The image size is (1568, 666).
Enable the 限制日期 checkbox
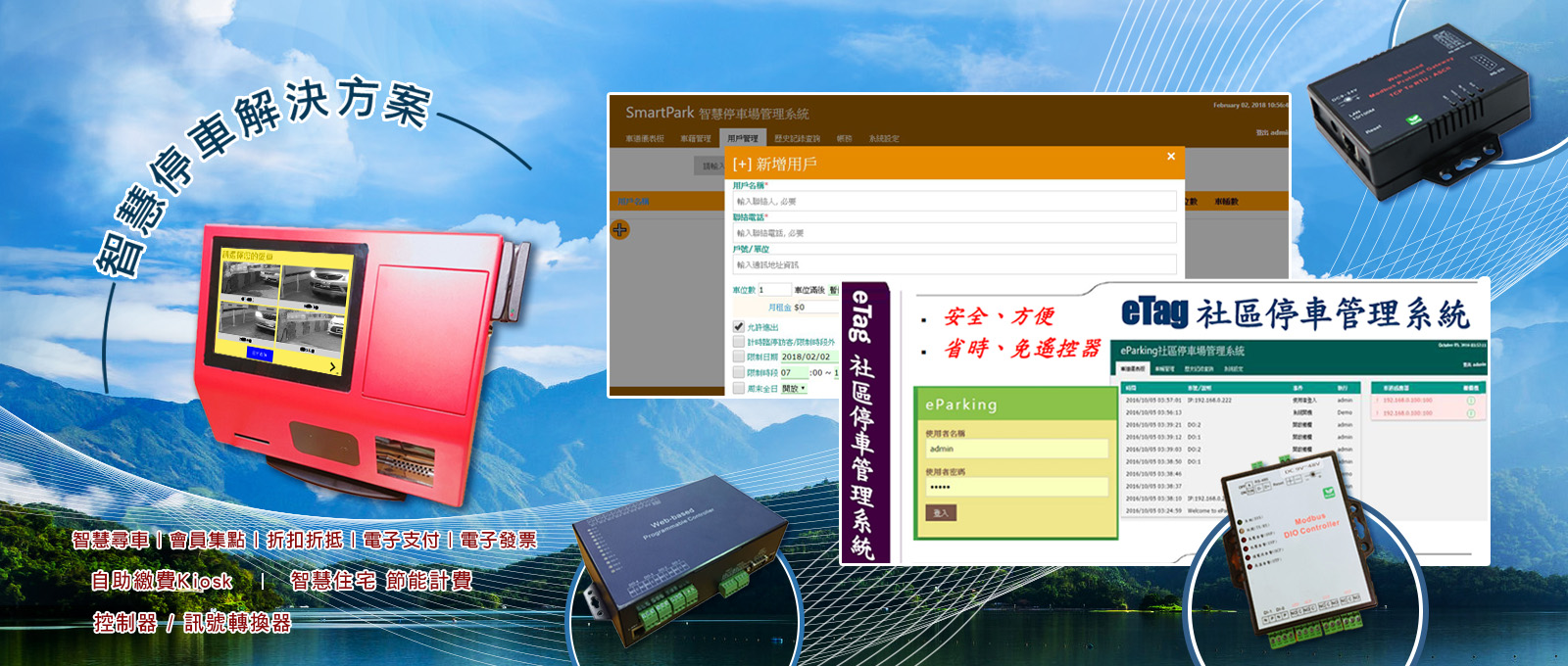click(739, 357)
